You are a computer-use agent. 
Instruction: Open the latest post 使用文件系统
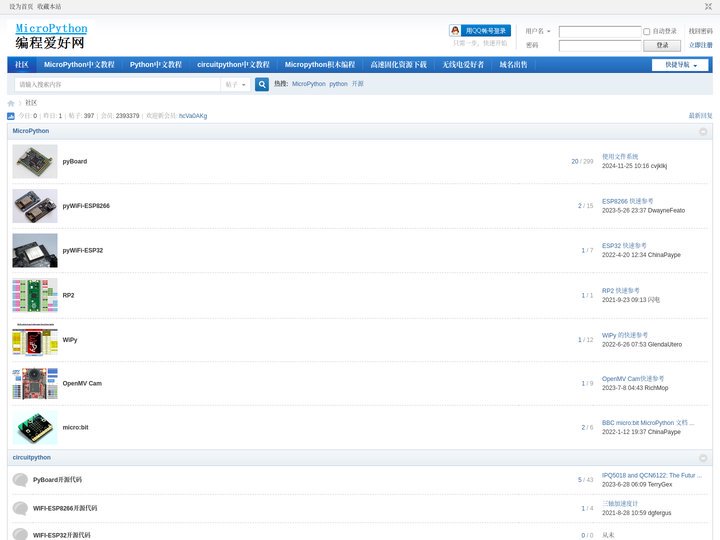(620, 157)
